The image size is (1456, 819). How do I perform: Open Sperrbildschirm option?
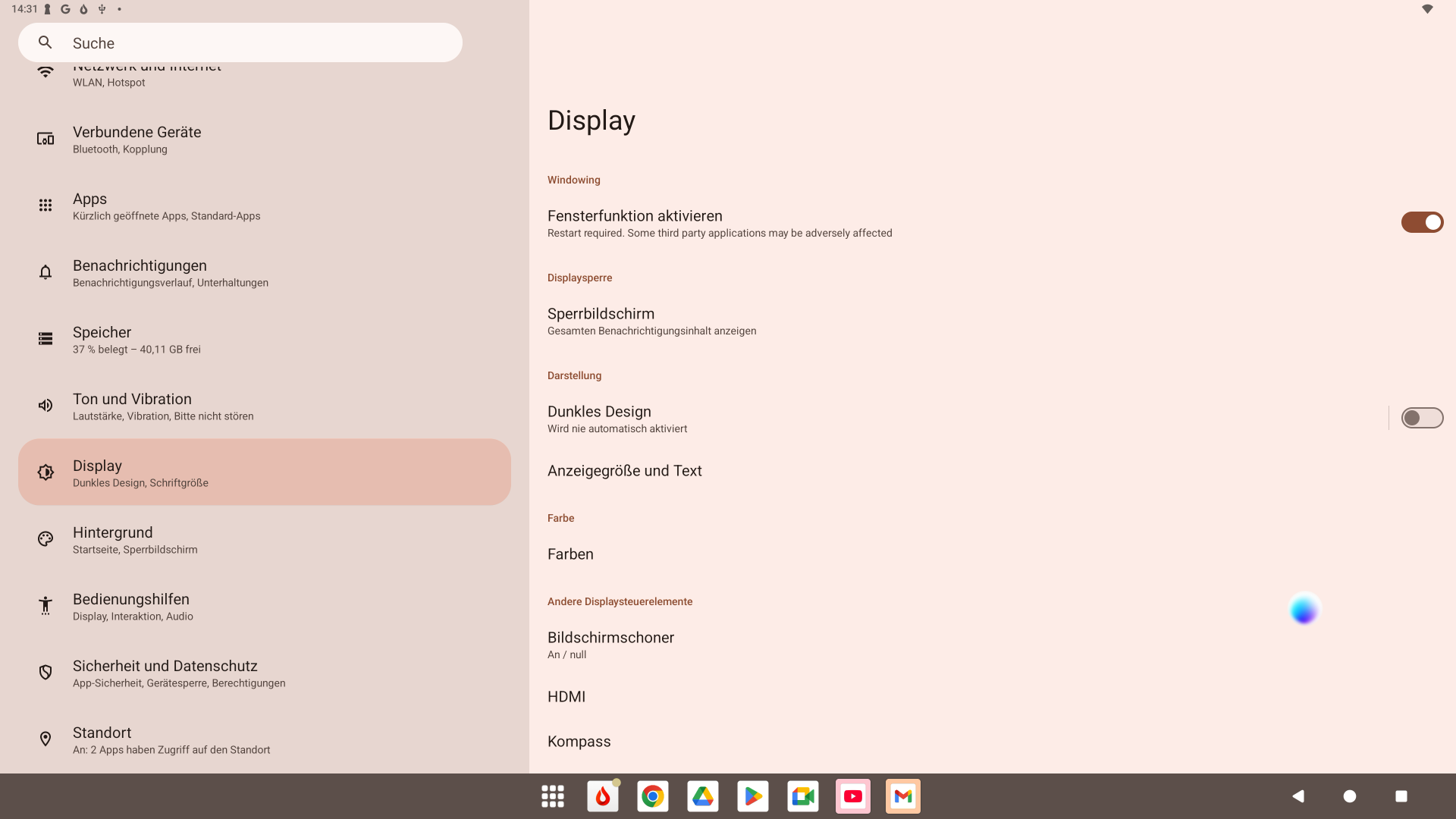(993, 321)
